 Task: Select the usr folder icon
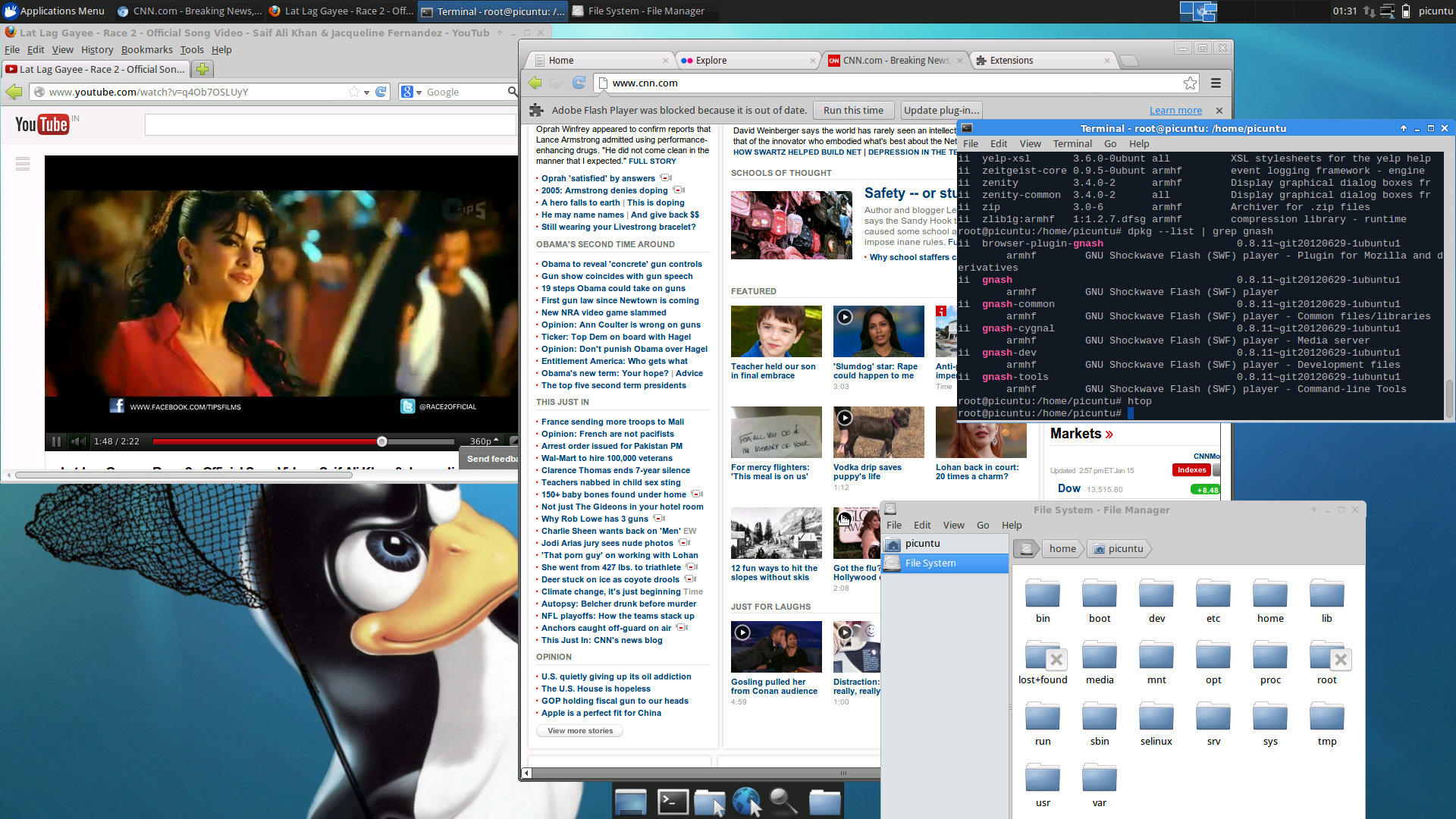click(x=1043, y=779)
